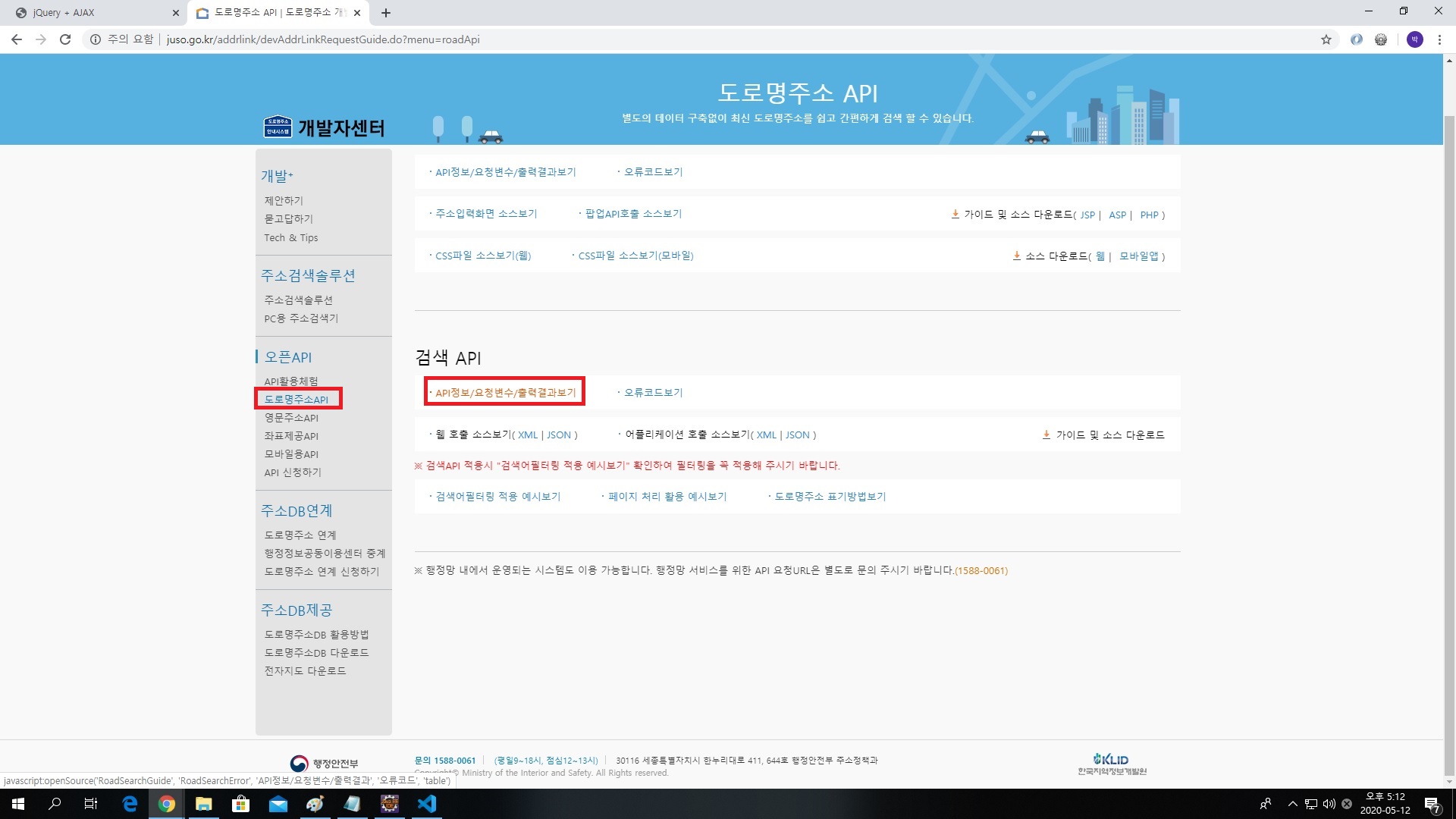Open File Explorer from the taskbar
Screen dimensions: 1456x819
(203, 804)
